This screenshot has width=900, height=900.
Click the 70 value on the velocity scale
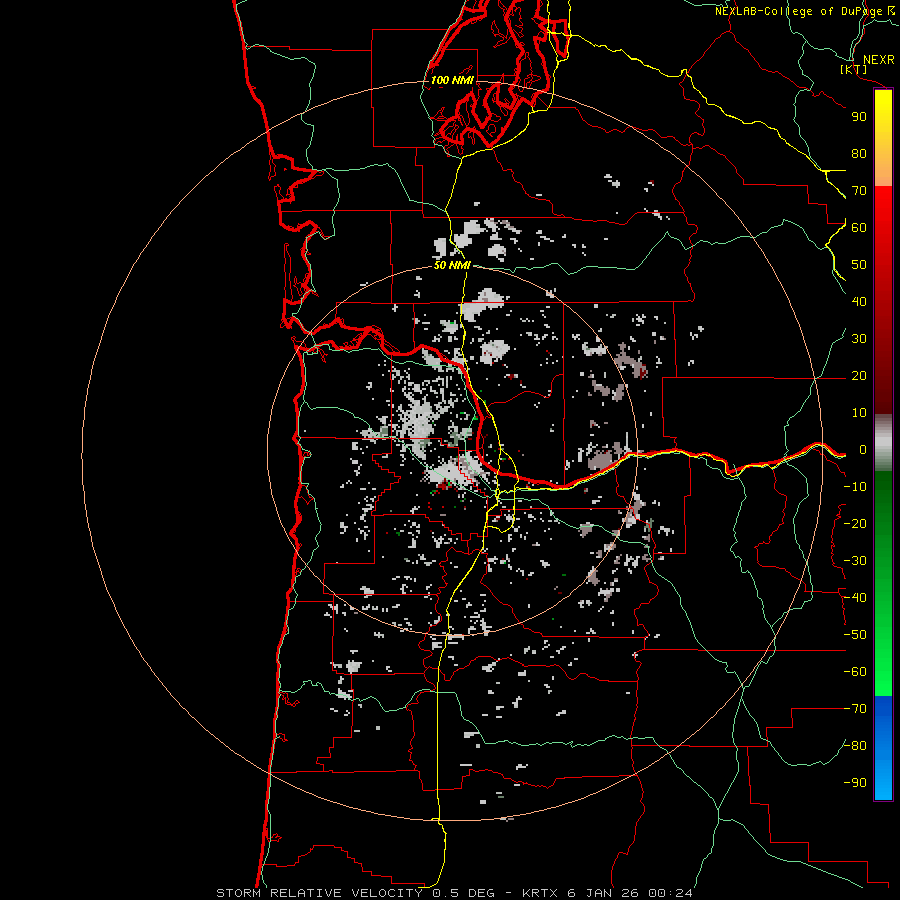[x=859, y=191]
